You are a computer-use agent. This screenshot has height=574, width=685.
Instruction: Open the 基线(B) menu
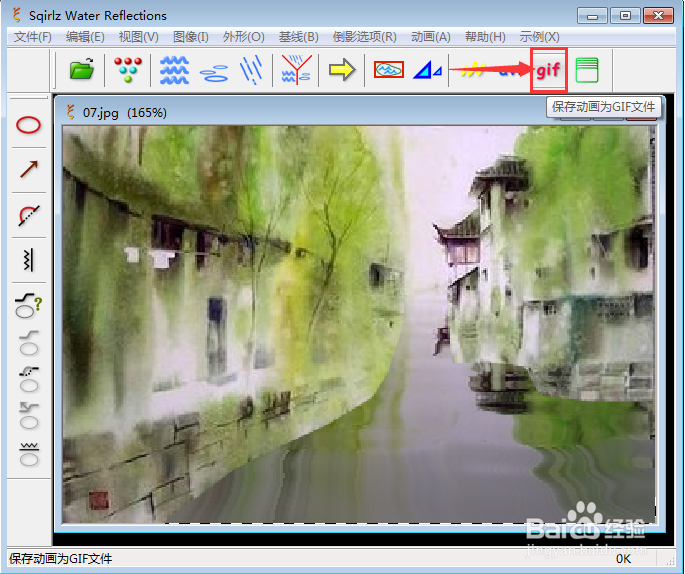click(x=298, y=37)
